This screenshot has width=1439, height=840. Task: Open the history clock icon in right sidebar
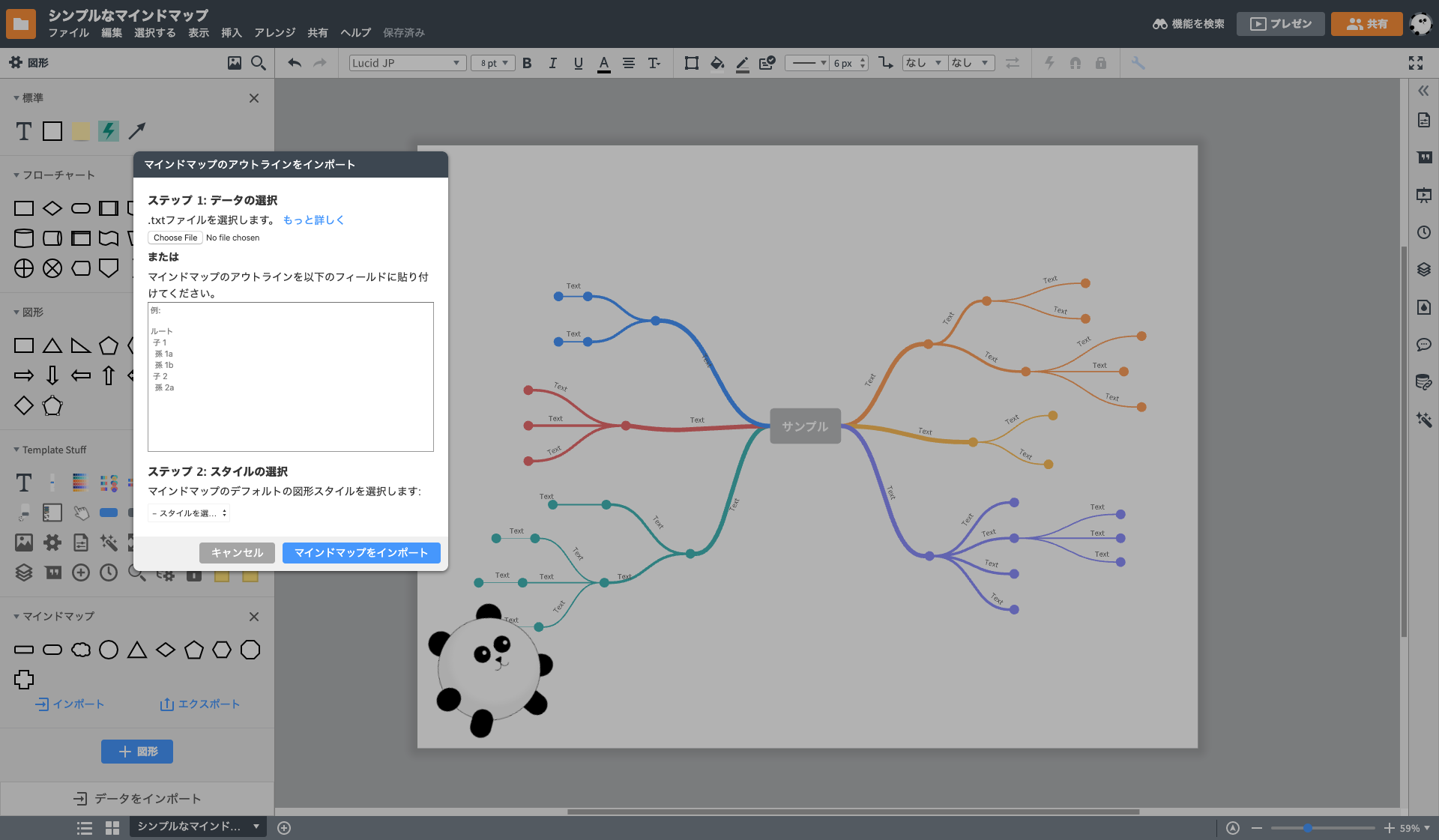tap(1424, 232)
